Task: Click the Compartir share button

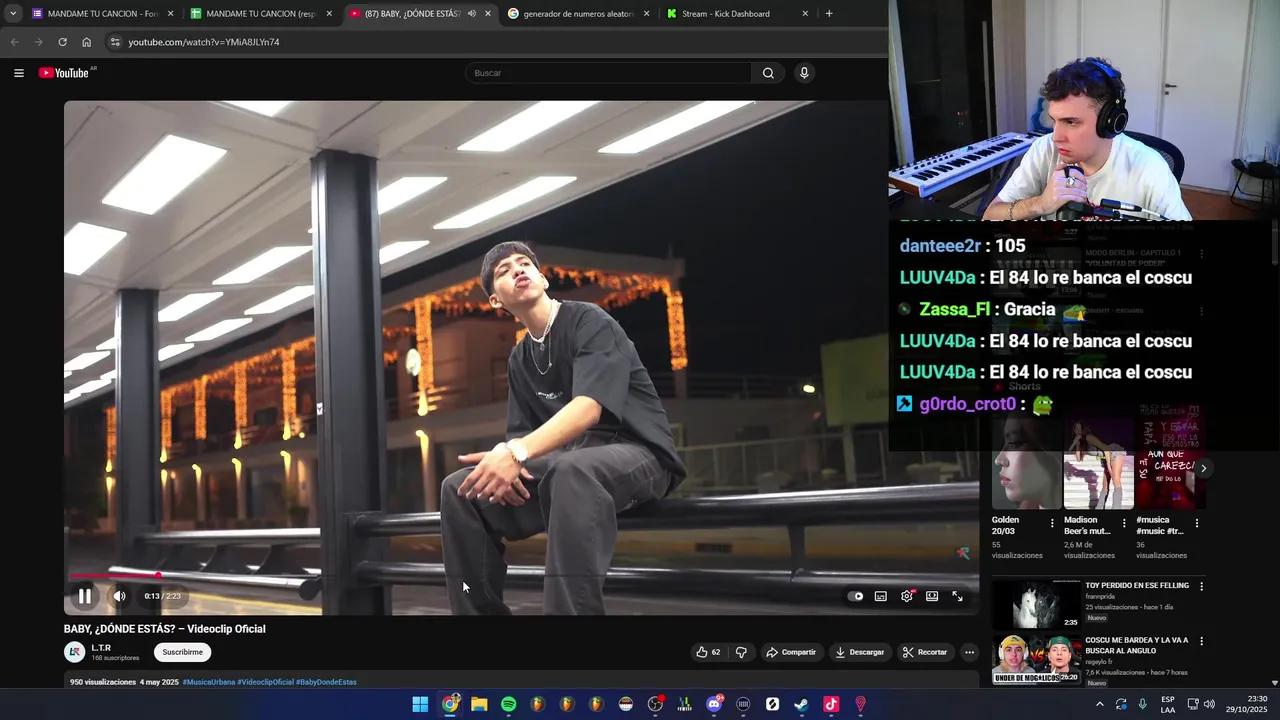Action: [791, 652]
